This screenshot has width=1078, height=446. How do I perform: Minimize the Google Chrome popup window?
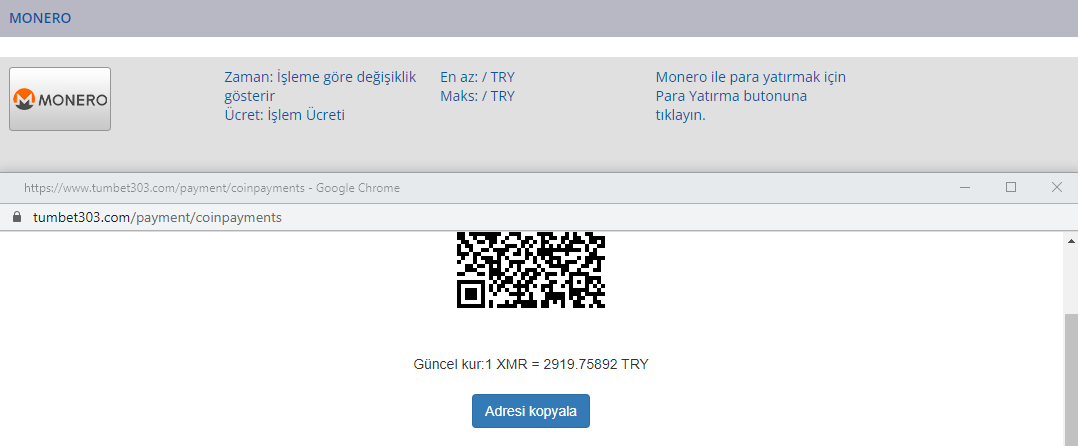point(965,188)
